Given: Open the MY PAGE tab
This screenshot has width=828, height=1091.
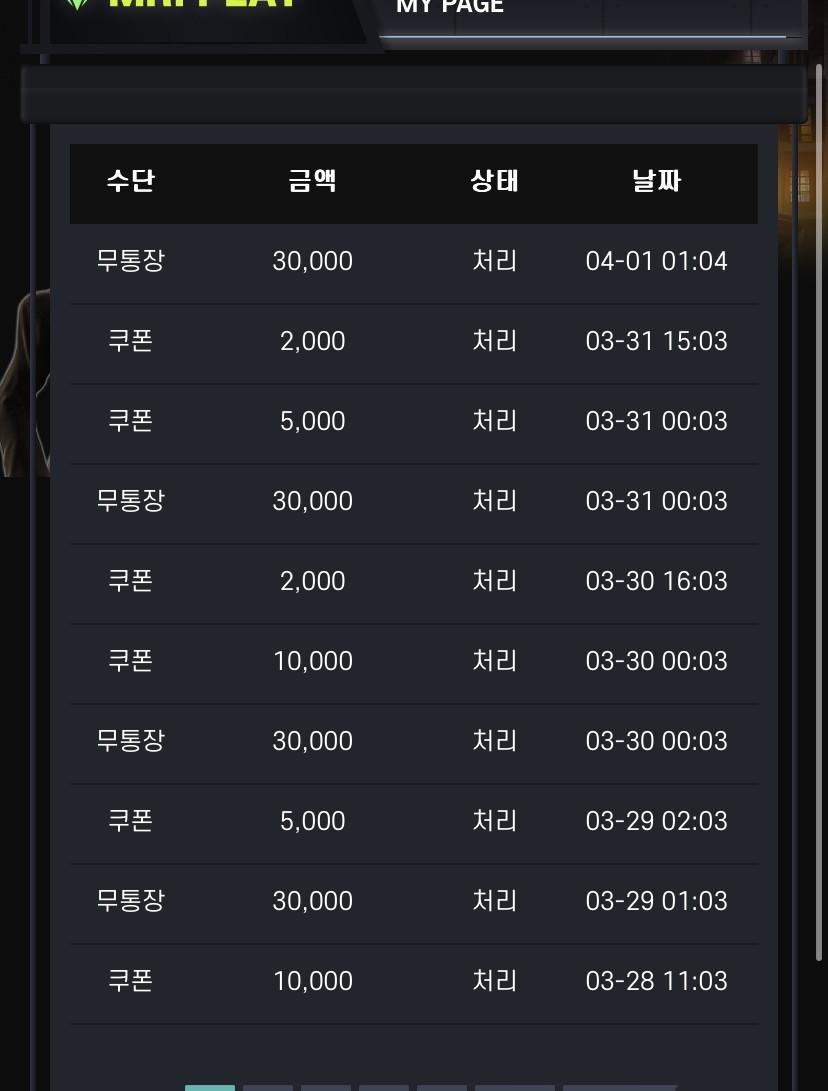Looking at the screenshot, I should pos(449,6).
